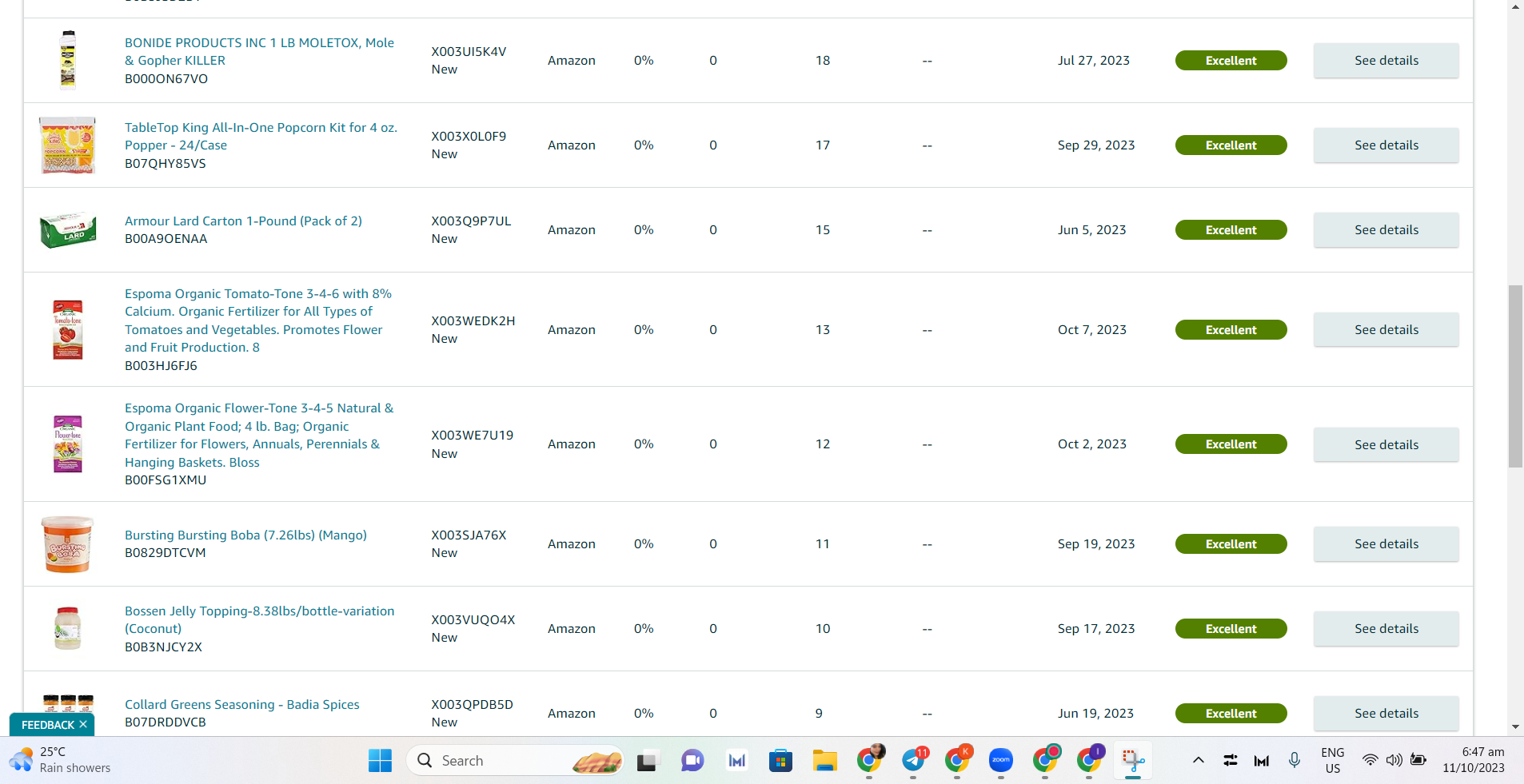Open the clock and date flyout
This screenshot has height=784, width=1524.
coord(1474,760)
